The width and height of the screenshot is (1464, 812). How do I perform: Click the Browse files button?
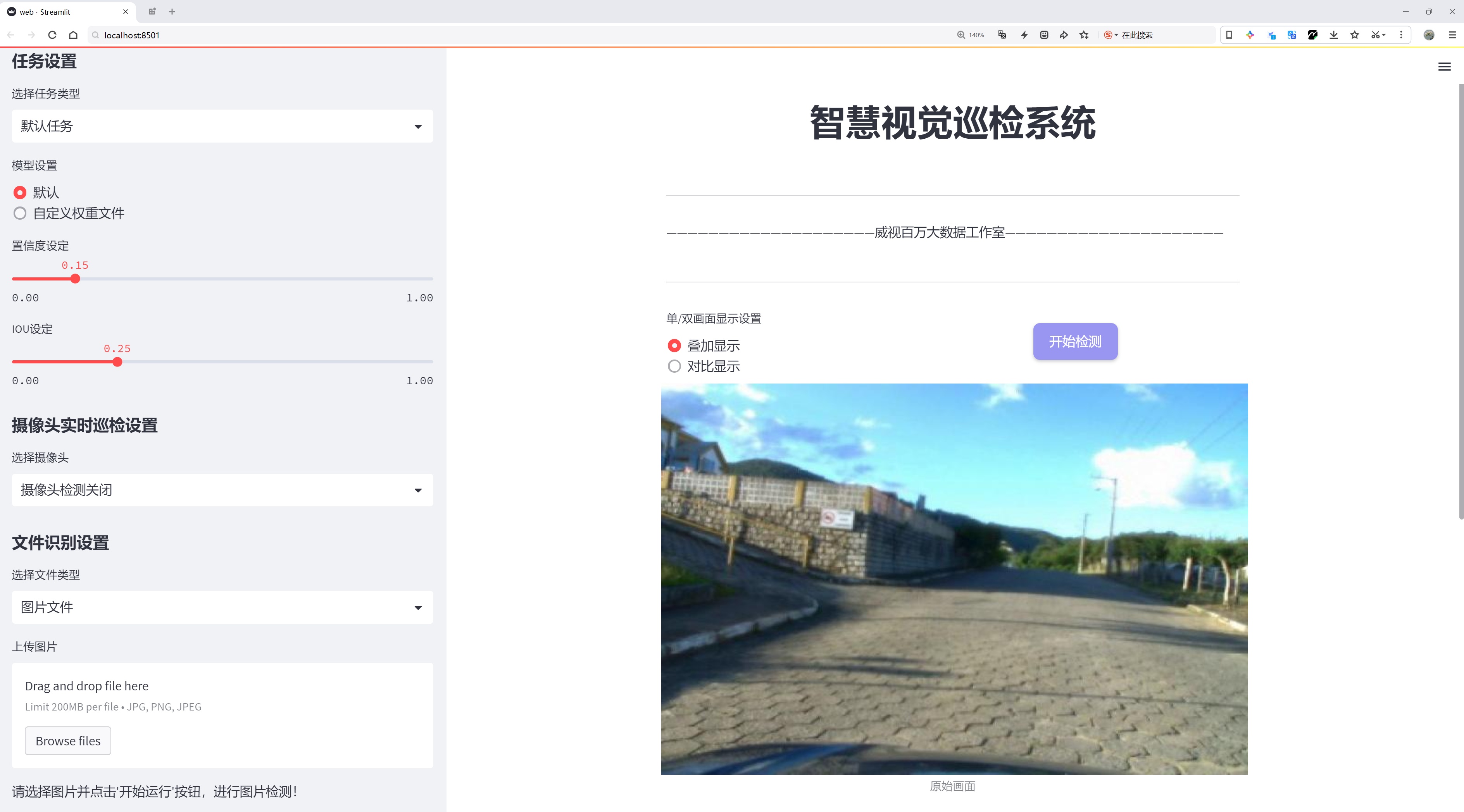coord(67,741)
